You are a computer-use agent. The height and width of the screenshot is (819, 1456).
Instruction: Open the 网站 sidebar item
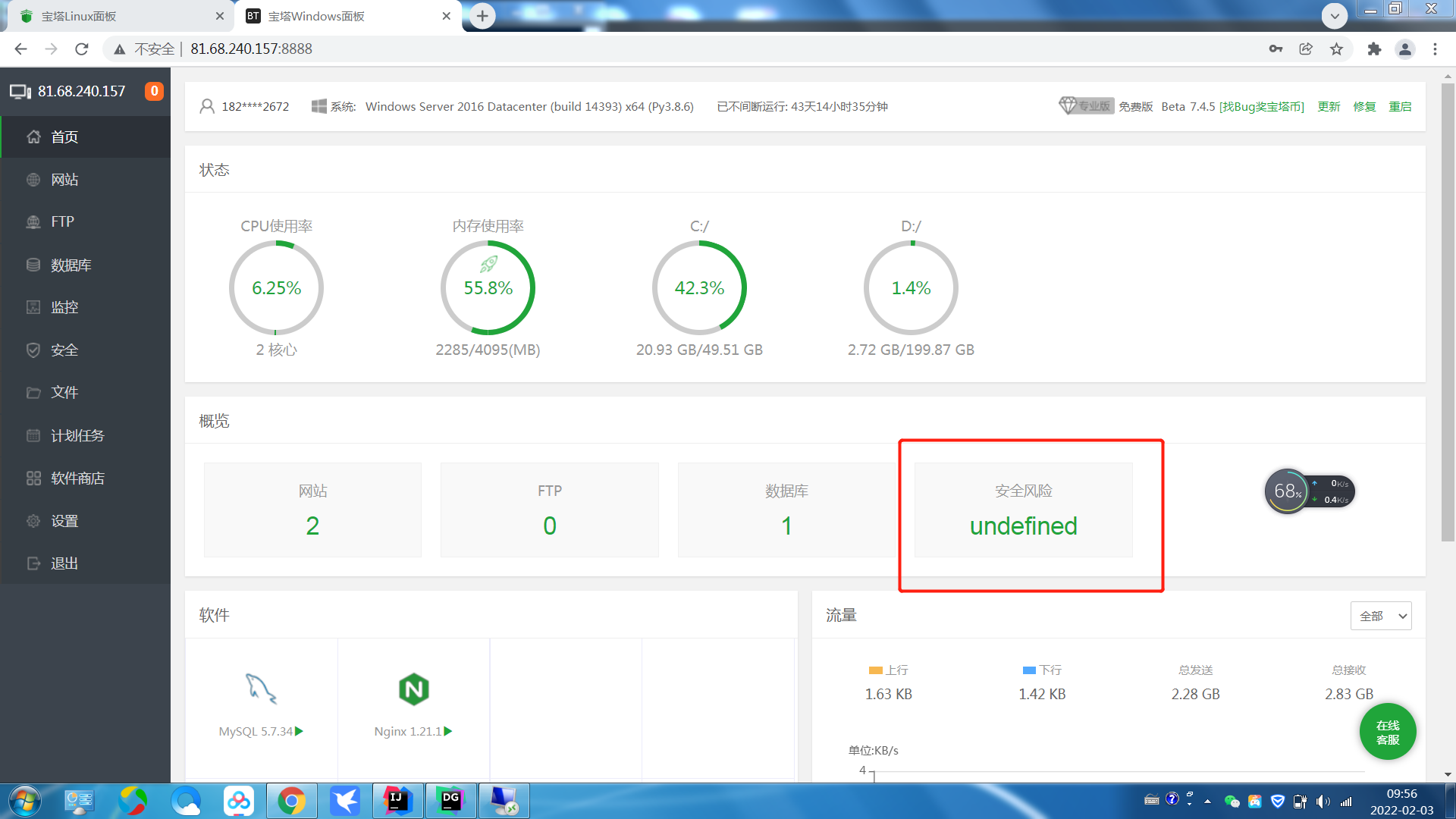coord(85,180)
